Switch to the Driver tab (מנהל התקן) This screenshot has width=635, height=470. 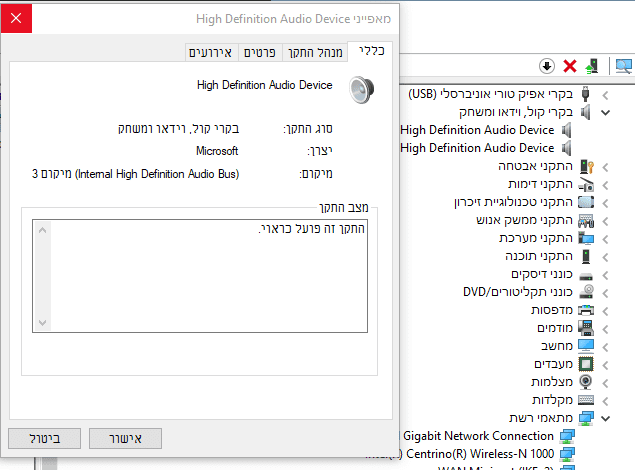tap(315, 53)
